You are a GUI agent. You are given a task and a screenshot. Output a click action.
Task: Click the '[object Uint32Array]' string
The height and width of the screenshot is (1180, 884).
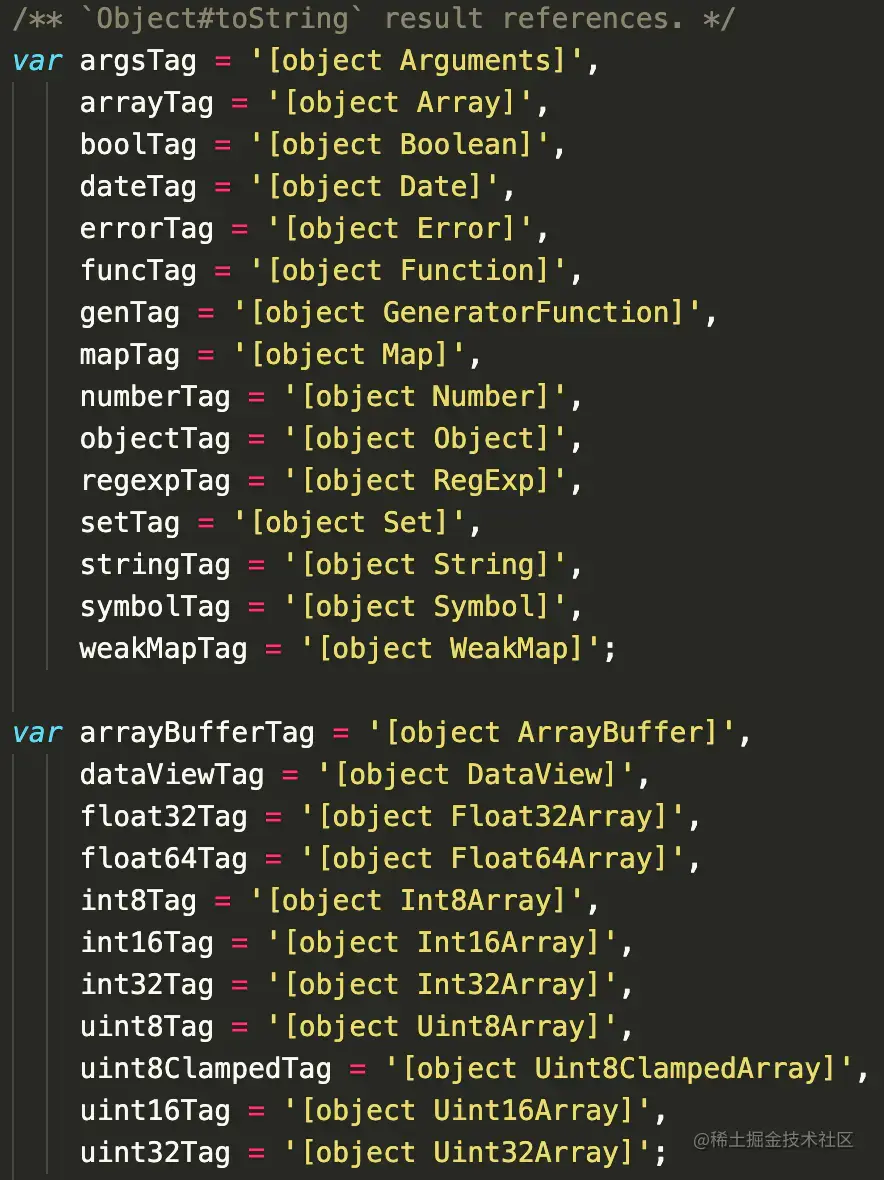point(467,1153)
